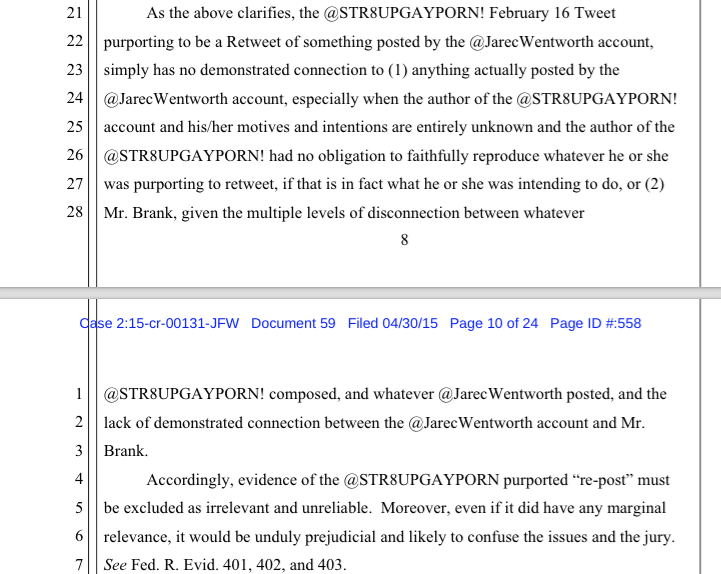Click "See Fed. R. Evid. 401, 402, and 403."
This screenshot has width=721, height=574.
click(x=225, y=565)
